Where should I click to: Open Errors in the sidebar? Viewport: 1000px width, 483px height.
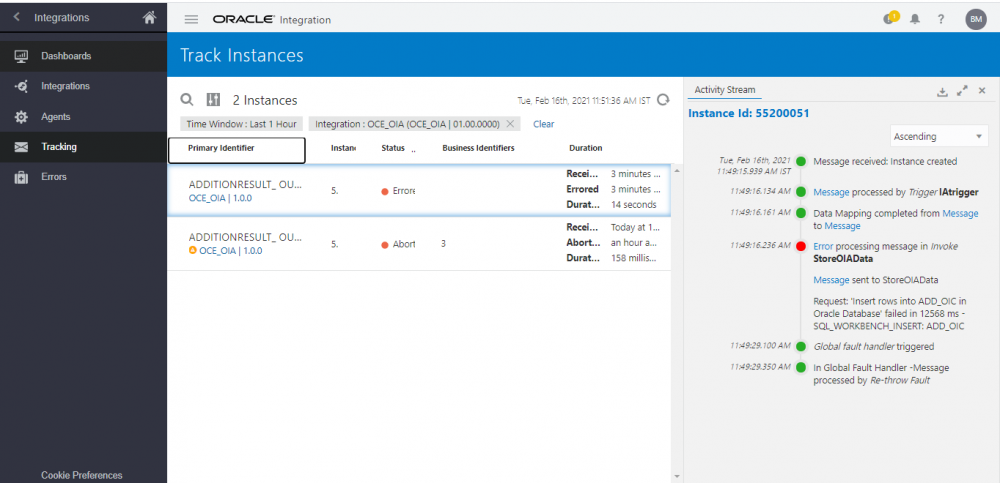[x=84, y=177]
